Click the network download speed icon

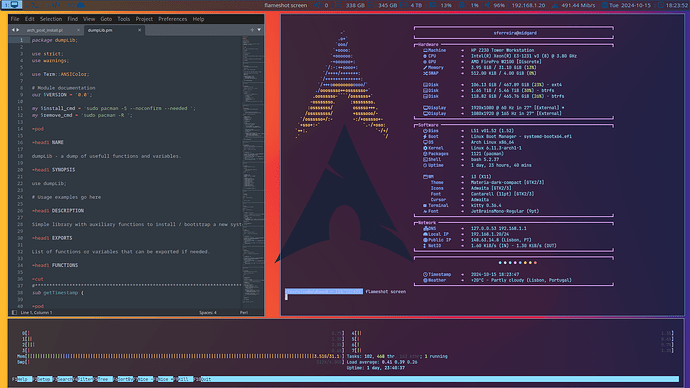click(555, 5)
